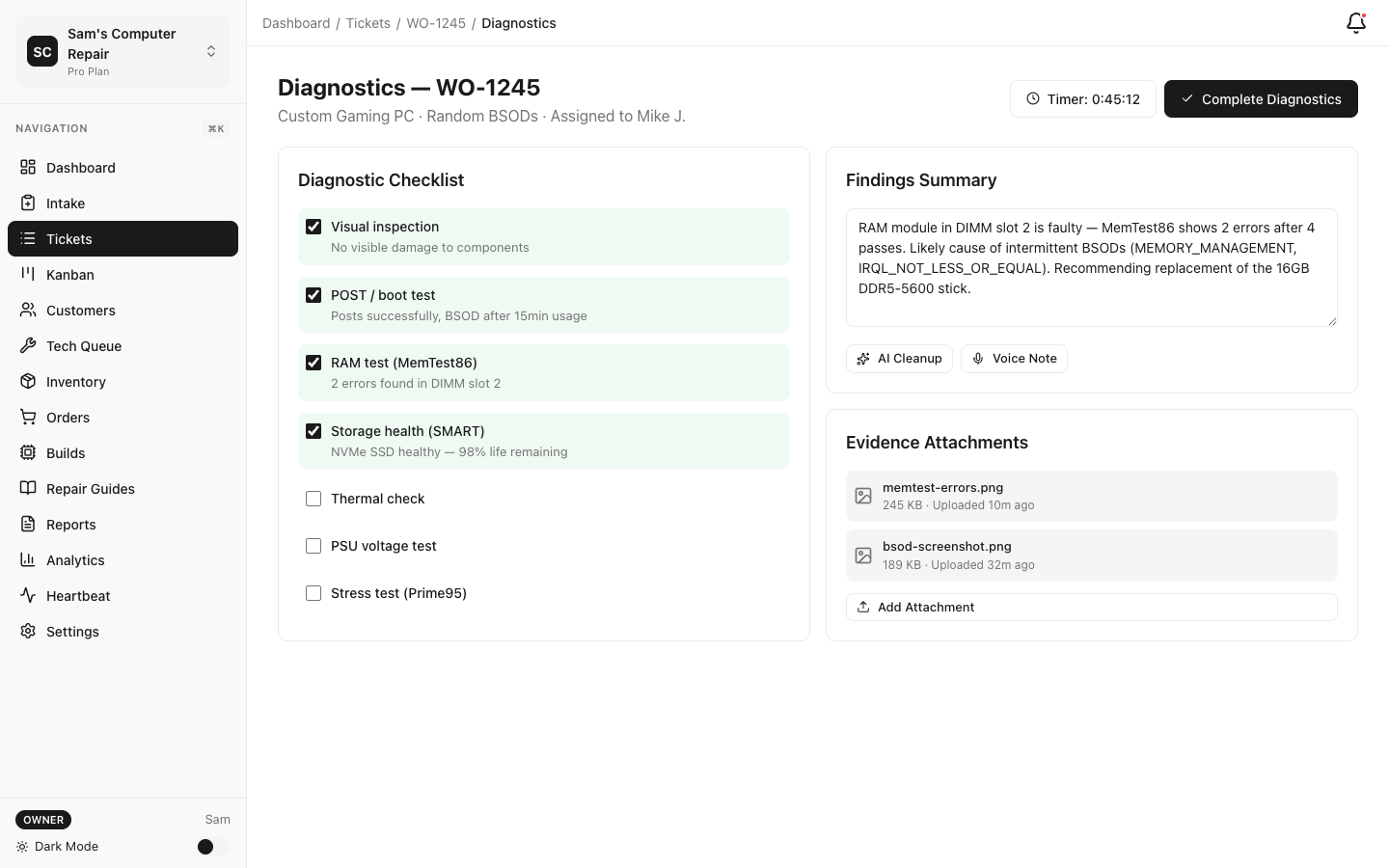Open the workspace switcher for Sam's Computer Repair
This screenshot has width=1389, height=868.
(x=210, y=51)
